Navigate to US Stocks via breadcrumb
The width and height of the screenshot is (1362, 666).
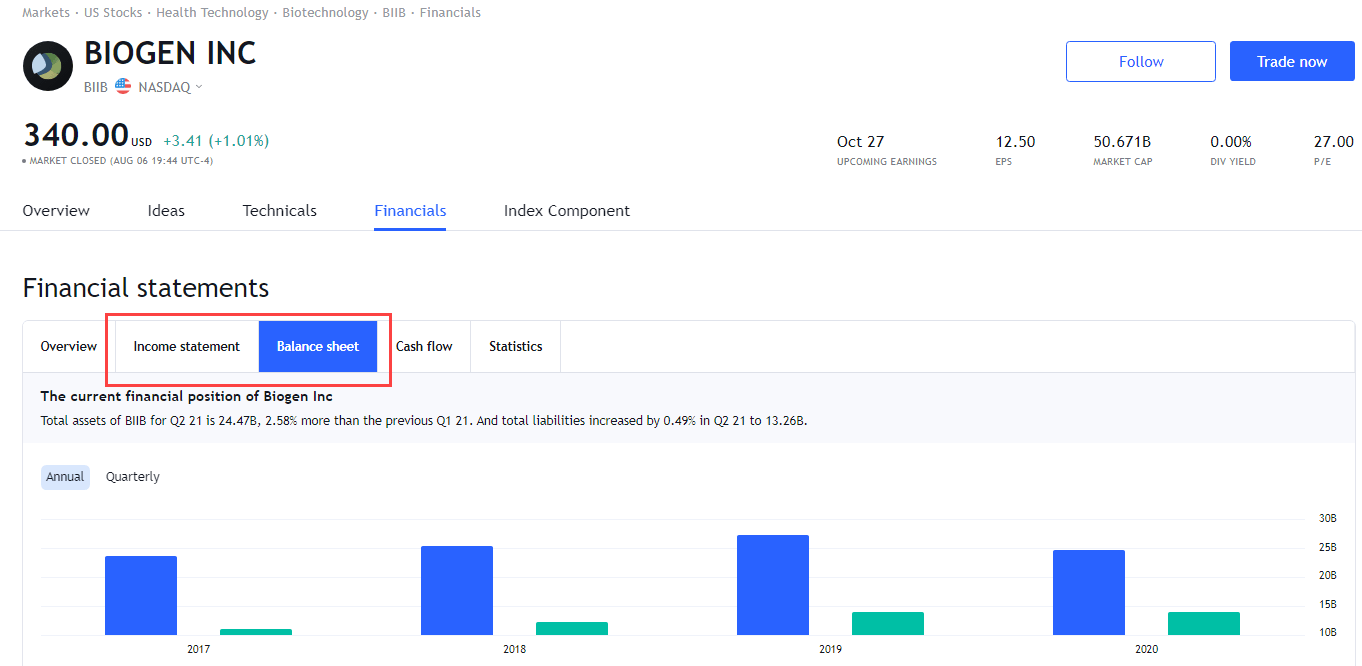pyautogui.click(x=112, y=12)
